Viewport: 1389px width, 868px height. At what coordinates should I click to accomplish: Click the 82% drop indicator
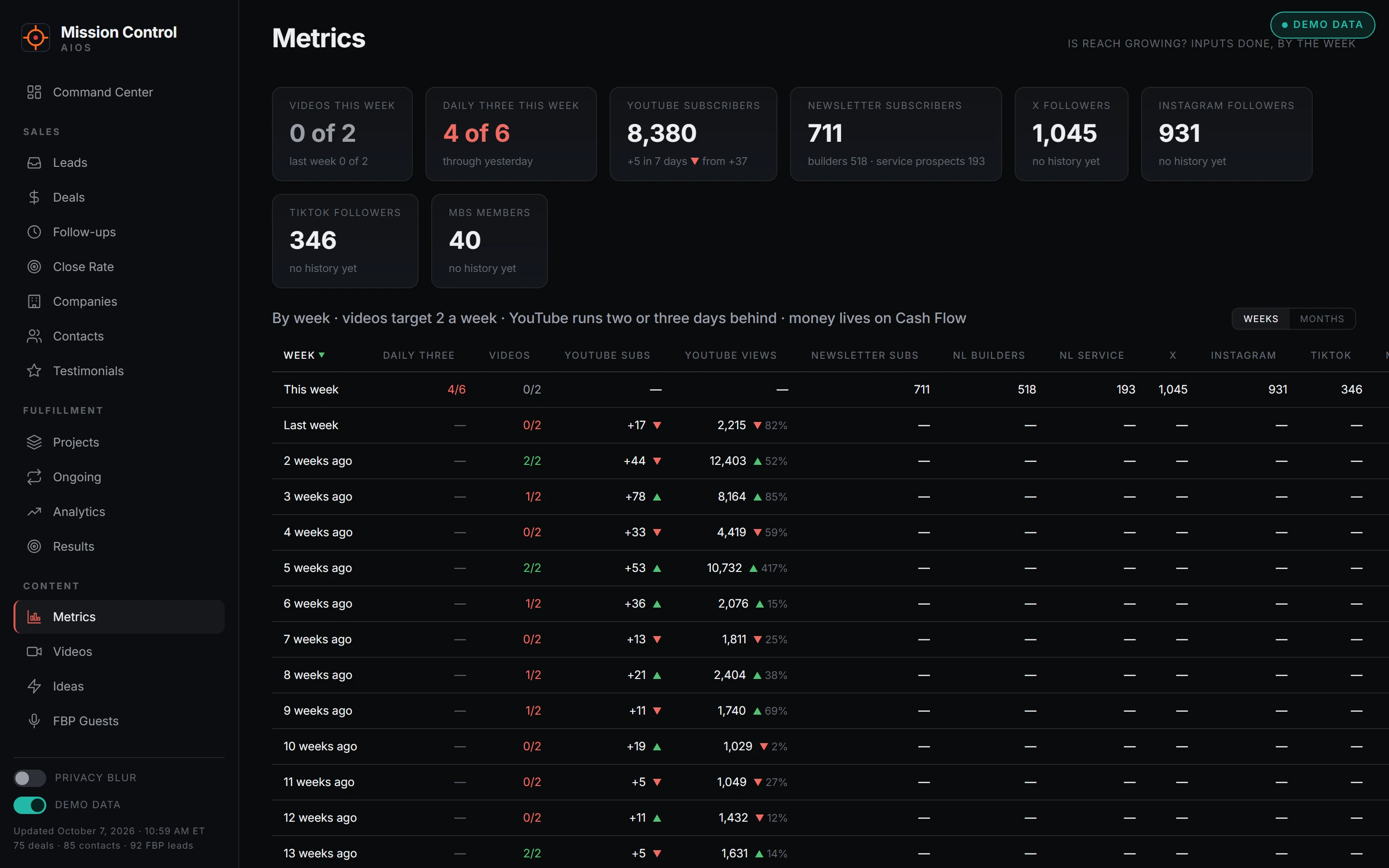(x=770, y=425)
